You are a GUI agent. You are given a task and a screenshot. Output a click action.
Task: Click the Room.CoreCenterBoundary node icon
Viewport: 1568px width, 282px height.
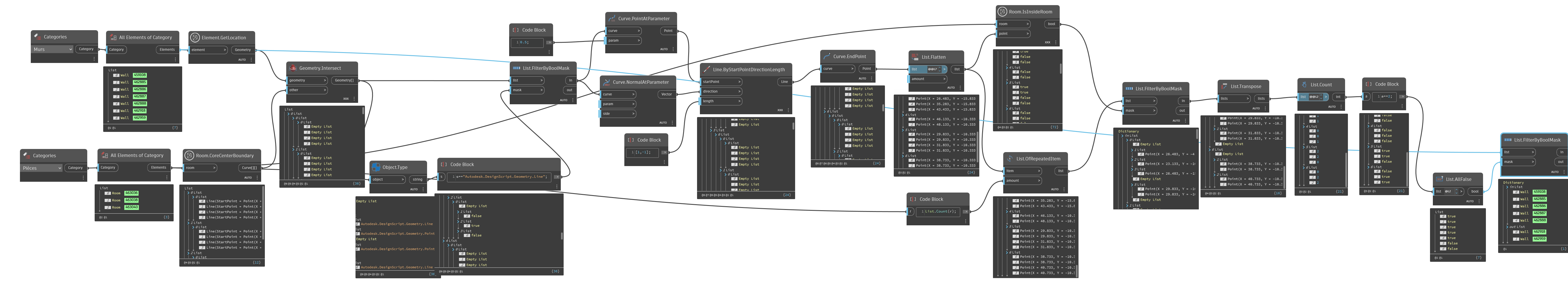point(189,156)
